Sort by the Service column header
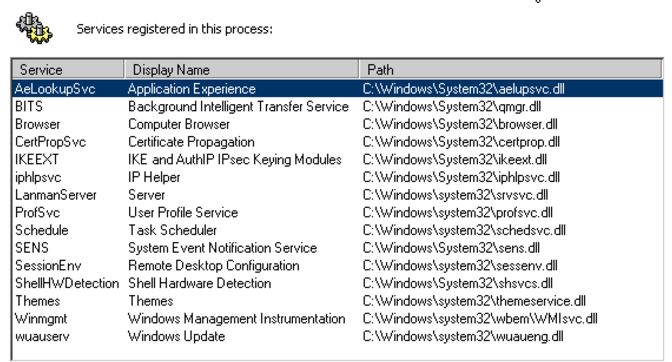 coord(68,69)
